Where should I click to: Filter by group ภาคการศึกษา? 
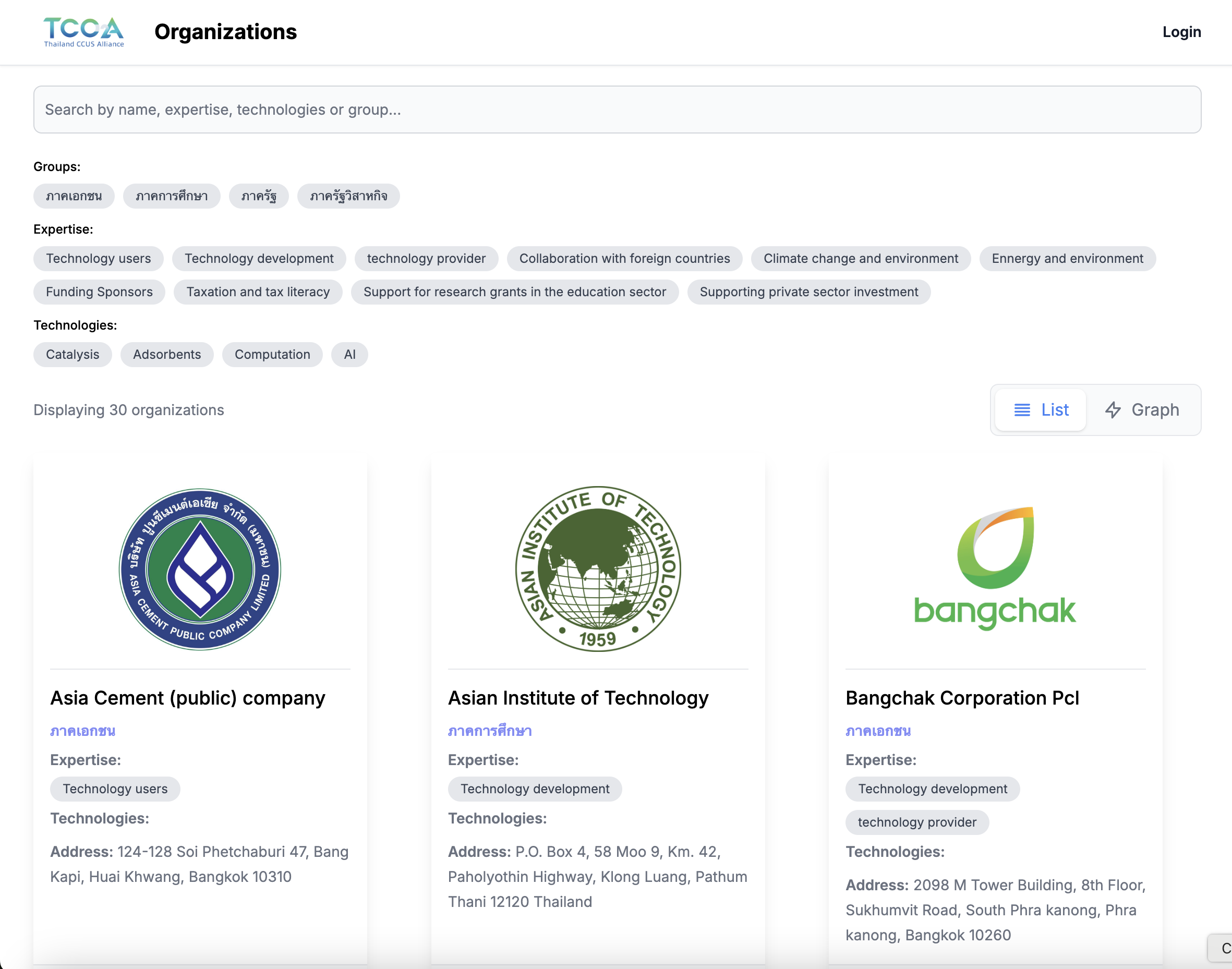pyautogui.click(x=172, y=196)
